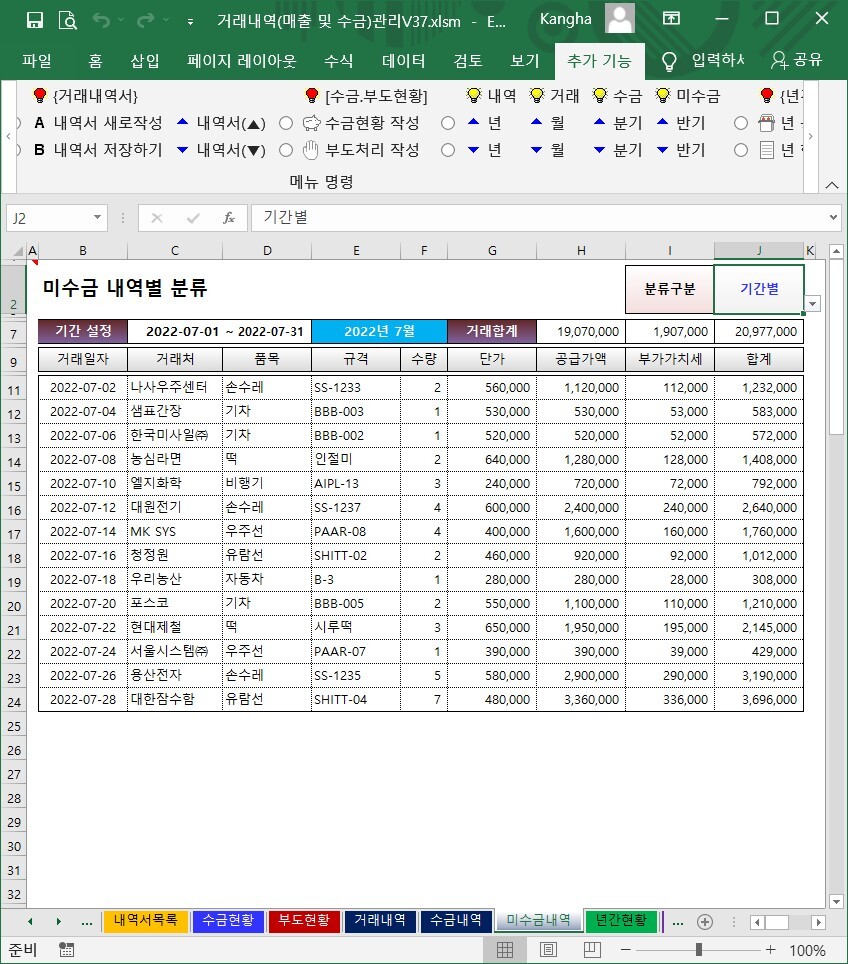This screenshot has height=964, width=848.
Task: Select radio button before document 년 icon
Action: pyautogui.click(x=741, y=150)
